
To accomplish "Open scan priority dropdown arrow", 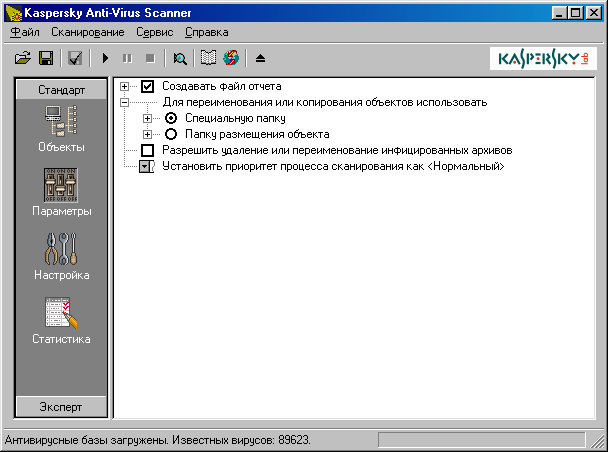I will coord(145,167).
